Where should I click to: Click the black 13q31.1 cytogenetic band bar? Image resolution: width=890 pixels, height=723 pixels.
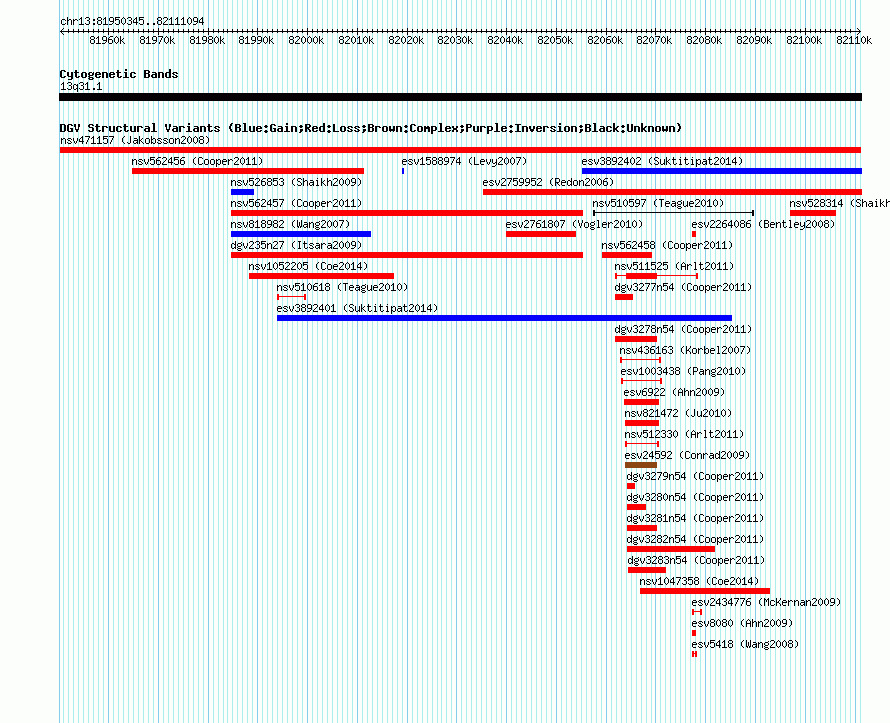460,97
